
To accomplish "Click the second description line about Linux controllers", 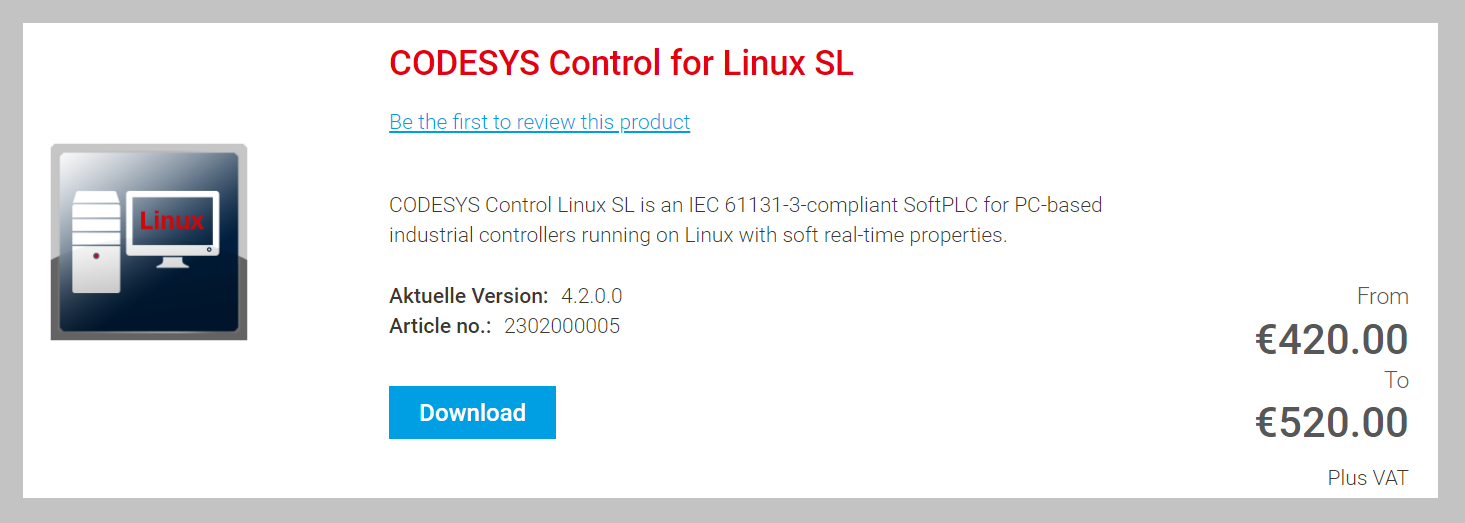I will pyautogui.click(x=698, y=236).
